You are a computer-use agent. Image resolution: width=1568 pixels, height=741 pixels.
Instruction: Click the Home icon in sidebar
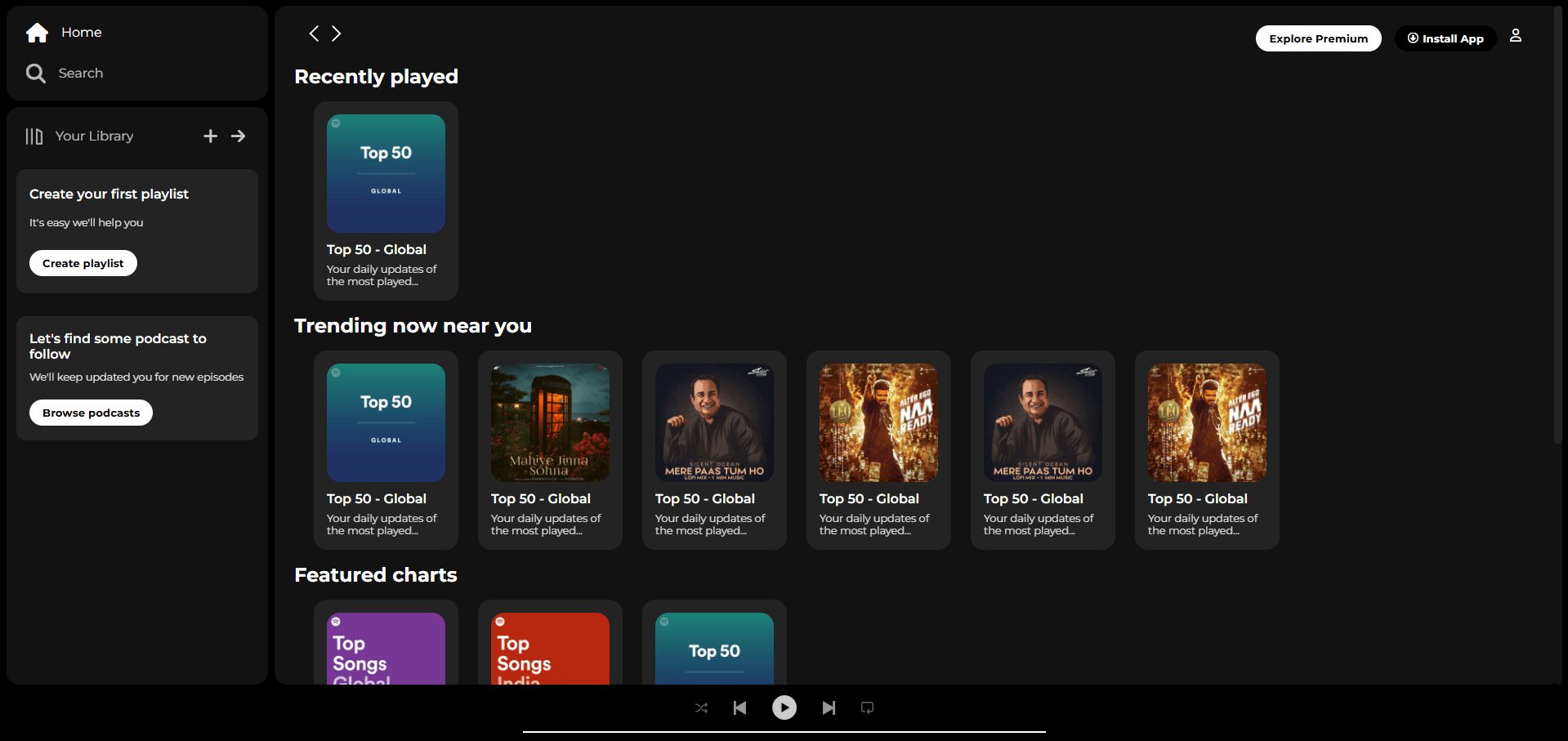click(38, 33)
